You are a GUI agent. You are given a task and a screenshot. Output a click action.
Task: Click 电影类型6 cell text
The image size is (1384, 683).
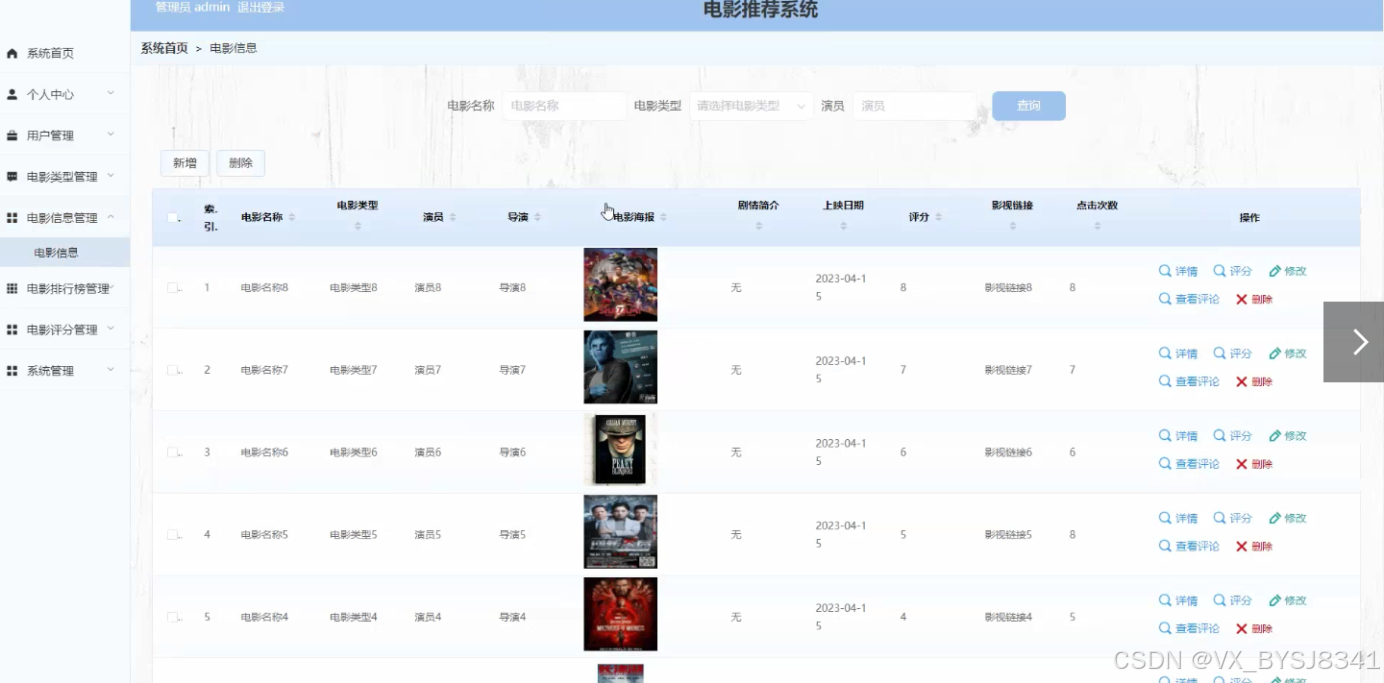point(354,453)
